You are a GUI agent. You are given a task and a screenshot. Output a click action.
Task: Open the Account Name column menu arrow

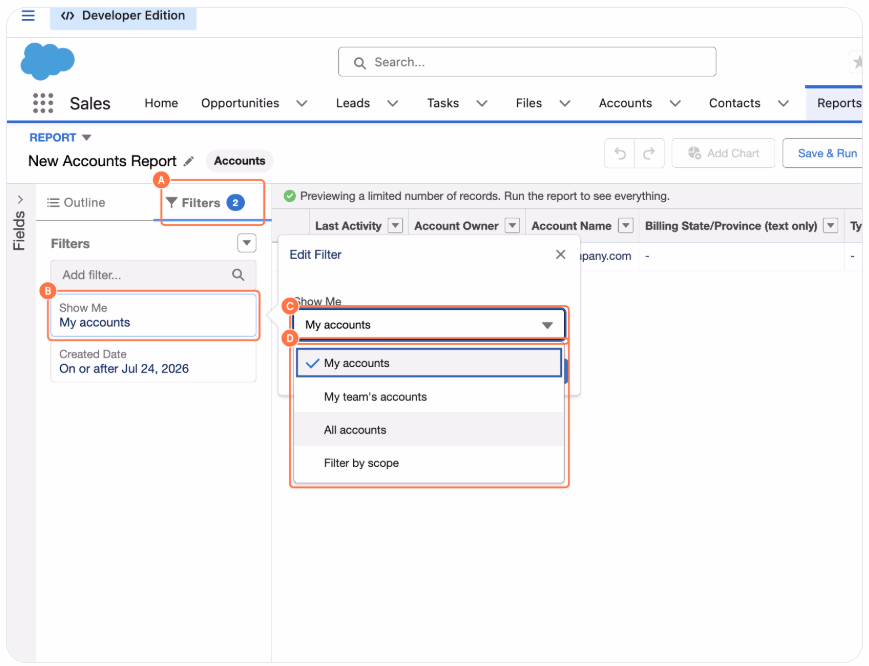626,226
